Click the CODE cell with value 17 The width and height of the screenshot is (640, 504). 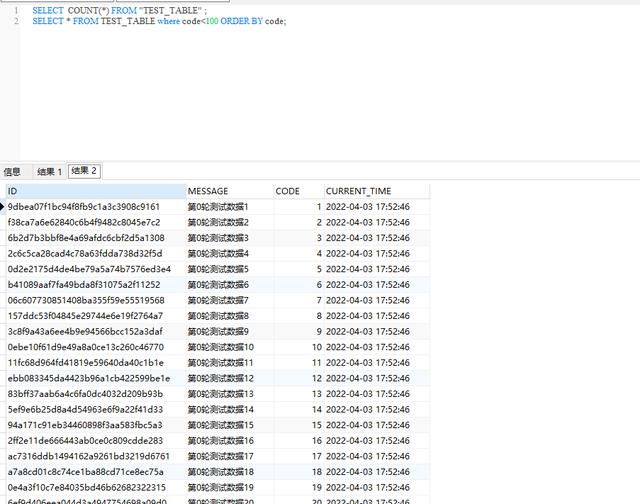pyautogui.click(x=299, y=456)
